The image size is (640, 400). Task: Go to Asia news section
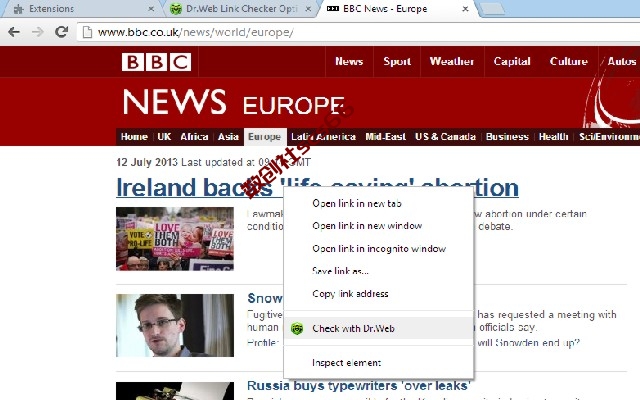point(228,137)
